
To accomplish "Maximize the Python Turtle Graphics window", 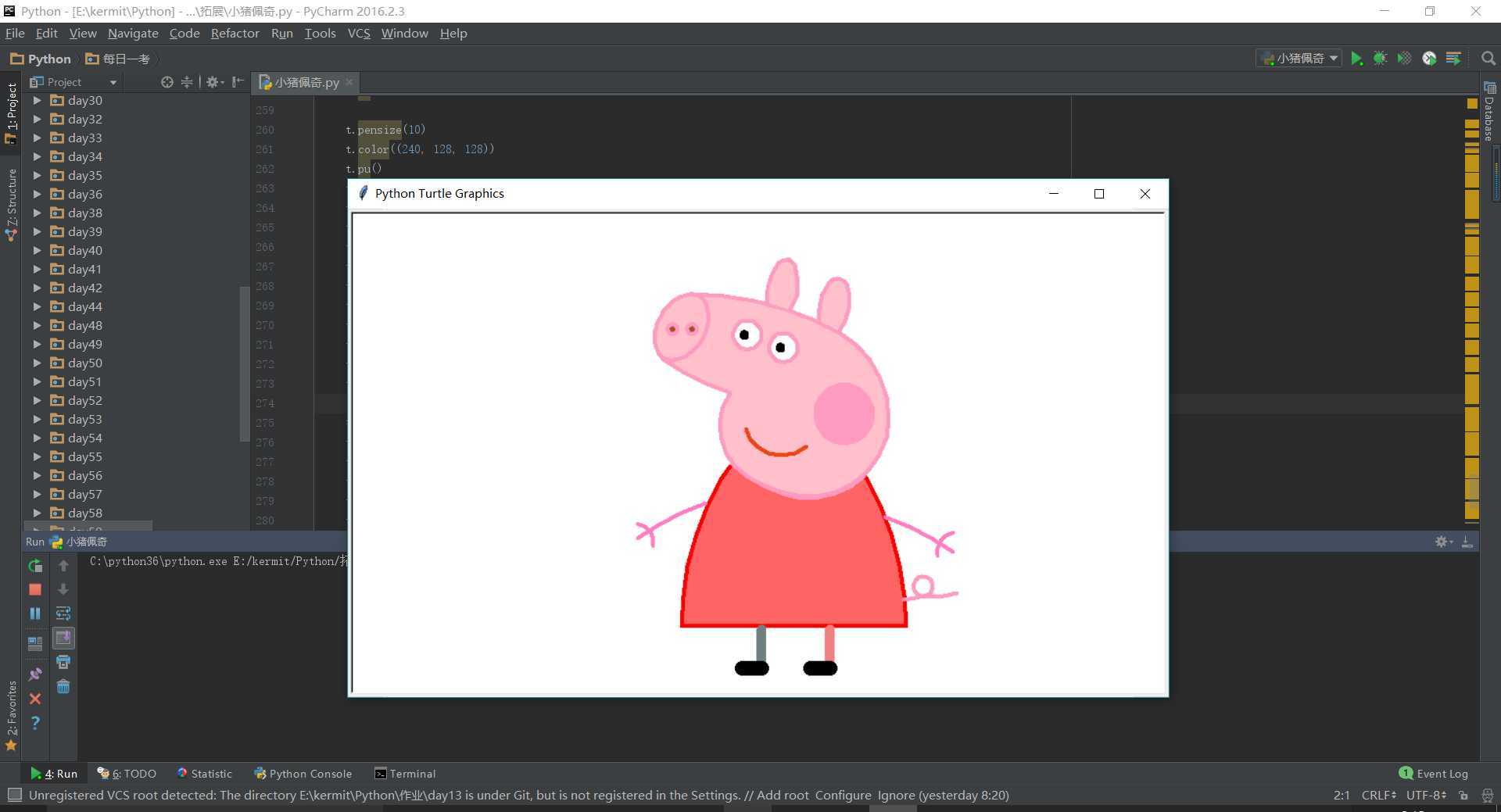I will 1099,194.
